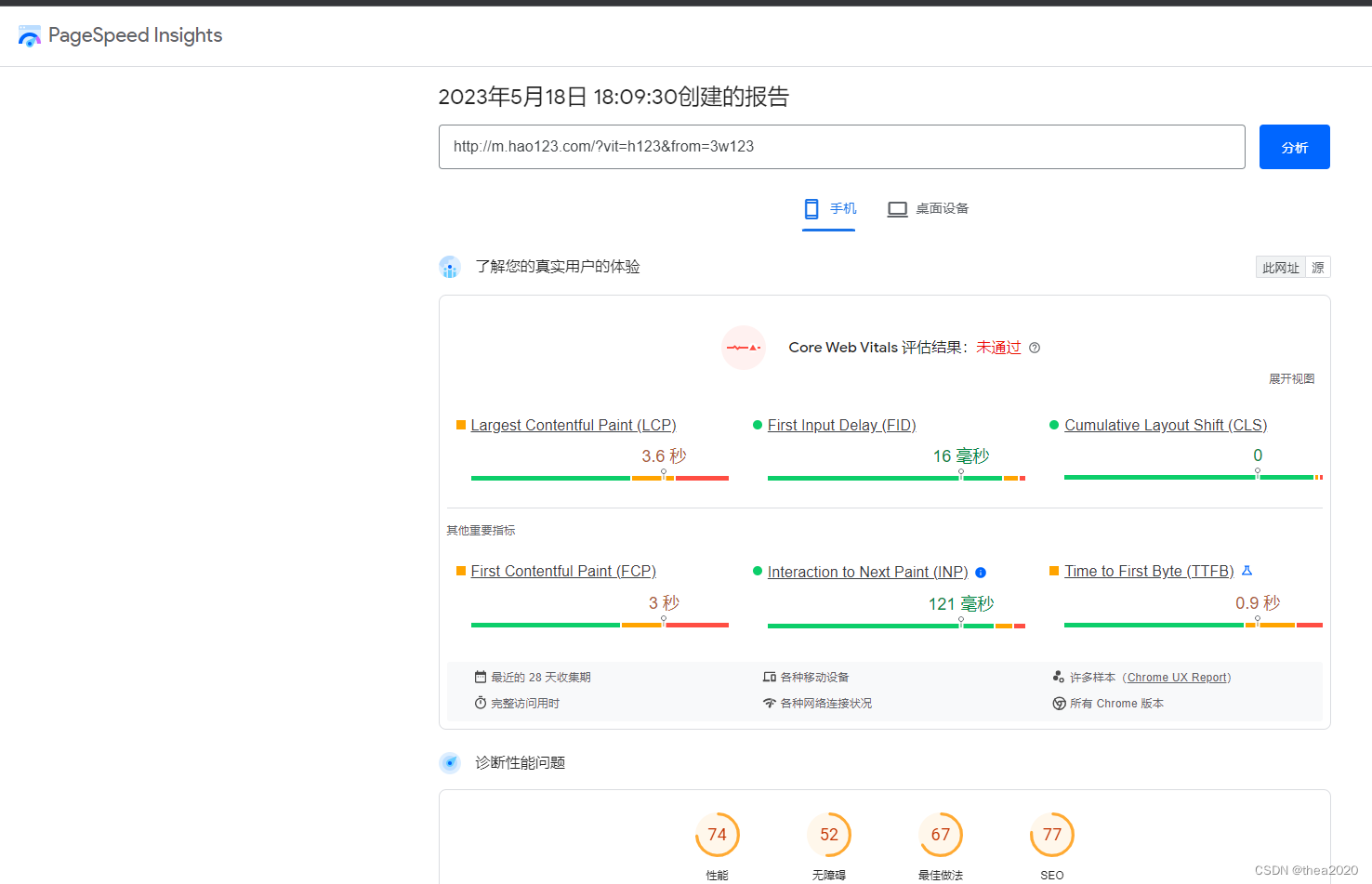Click the samples icon for 许多样本

[1059, 677]
